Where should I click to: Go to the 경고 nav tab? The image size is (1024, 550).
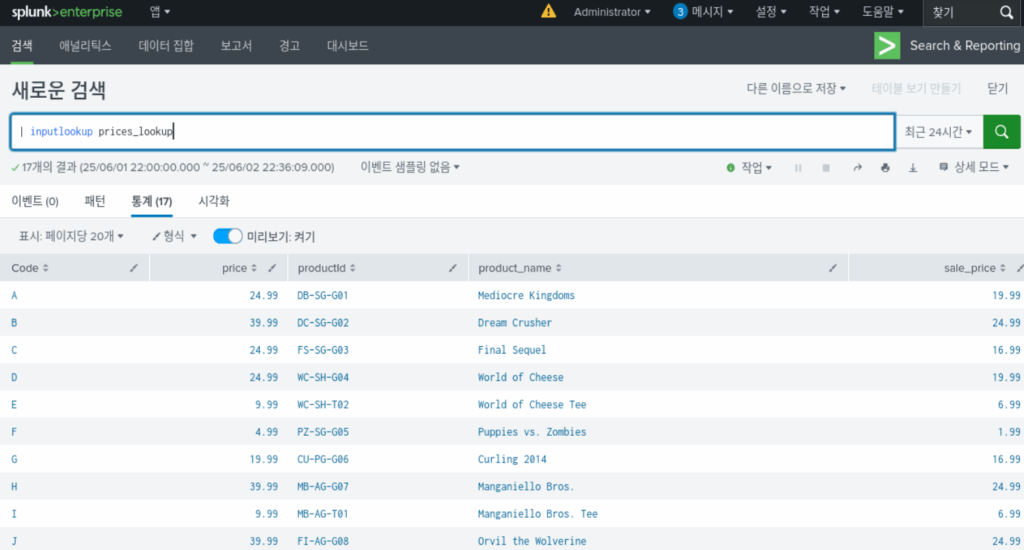pyautogui.click(x=289, y=46)
